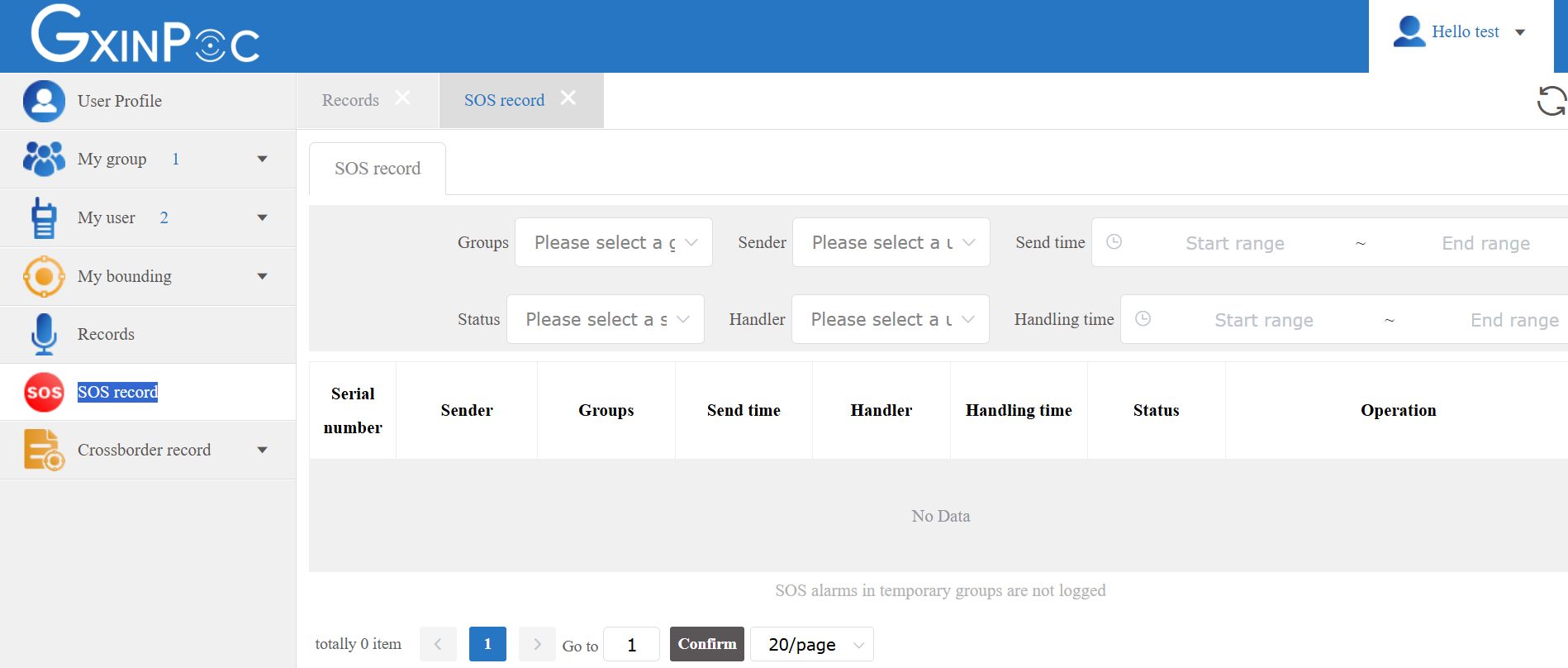Click the Confirm button

pos(707,644)
